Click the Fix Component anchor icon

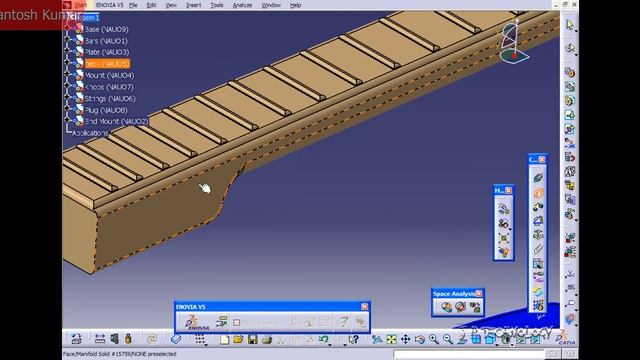pos(538,235)
